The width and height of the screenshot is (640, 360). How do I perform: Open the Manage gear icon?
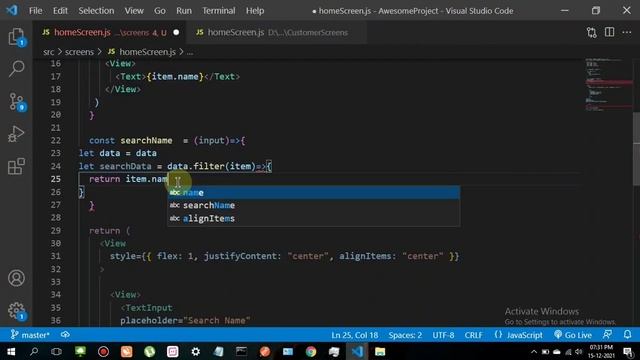[16, 311]
